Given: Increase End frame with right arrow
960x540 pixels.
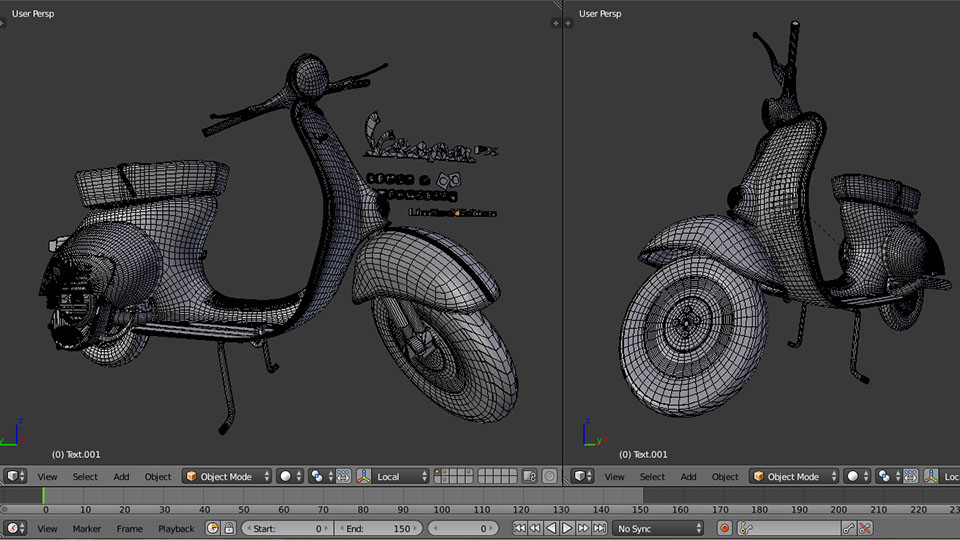Looking at the screenshot, I should (x=415, y=528).
